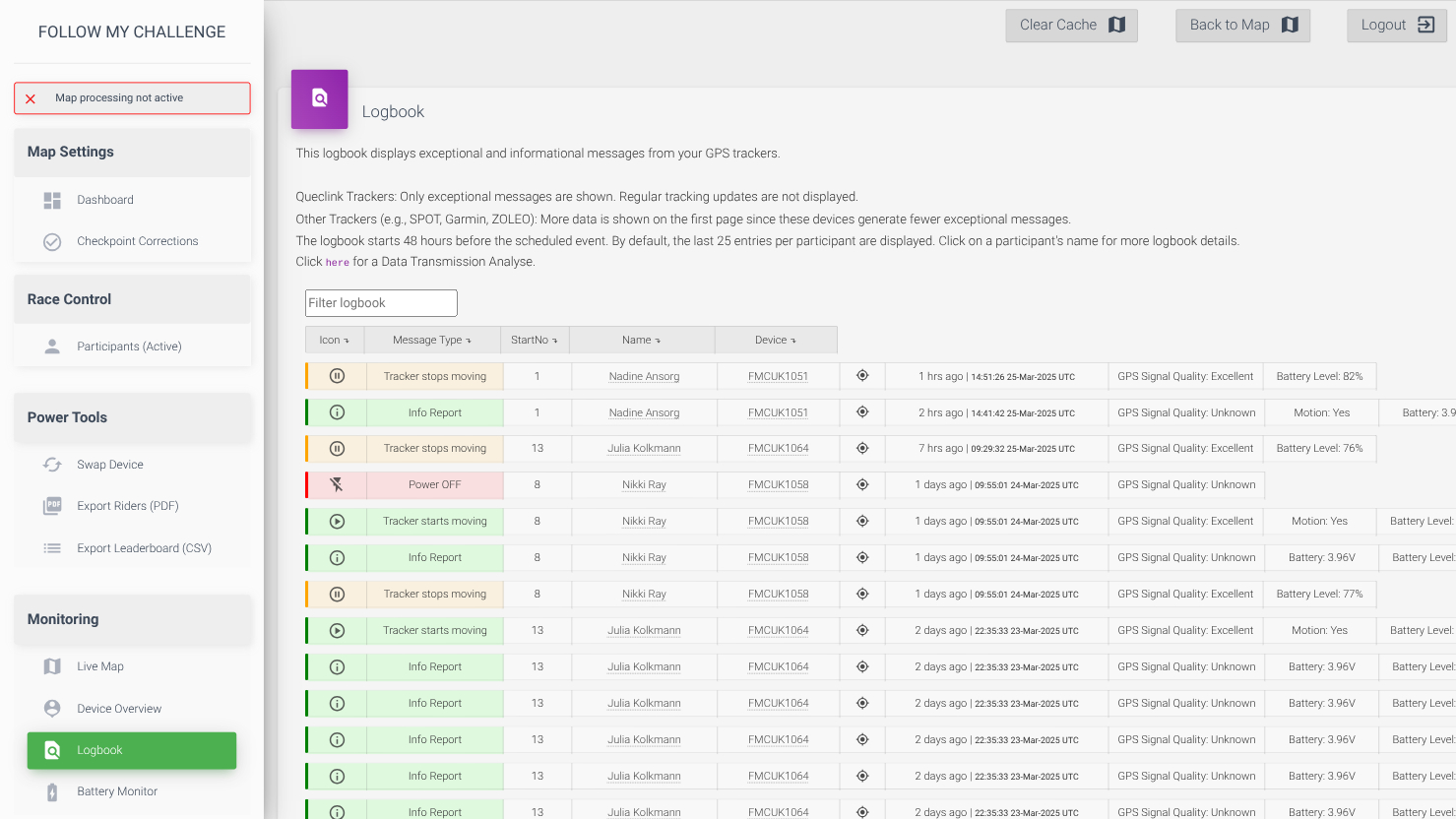
Task: Click the Dashboard grid icon in sidebar
Action: tap(52, 200)
